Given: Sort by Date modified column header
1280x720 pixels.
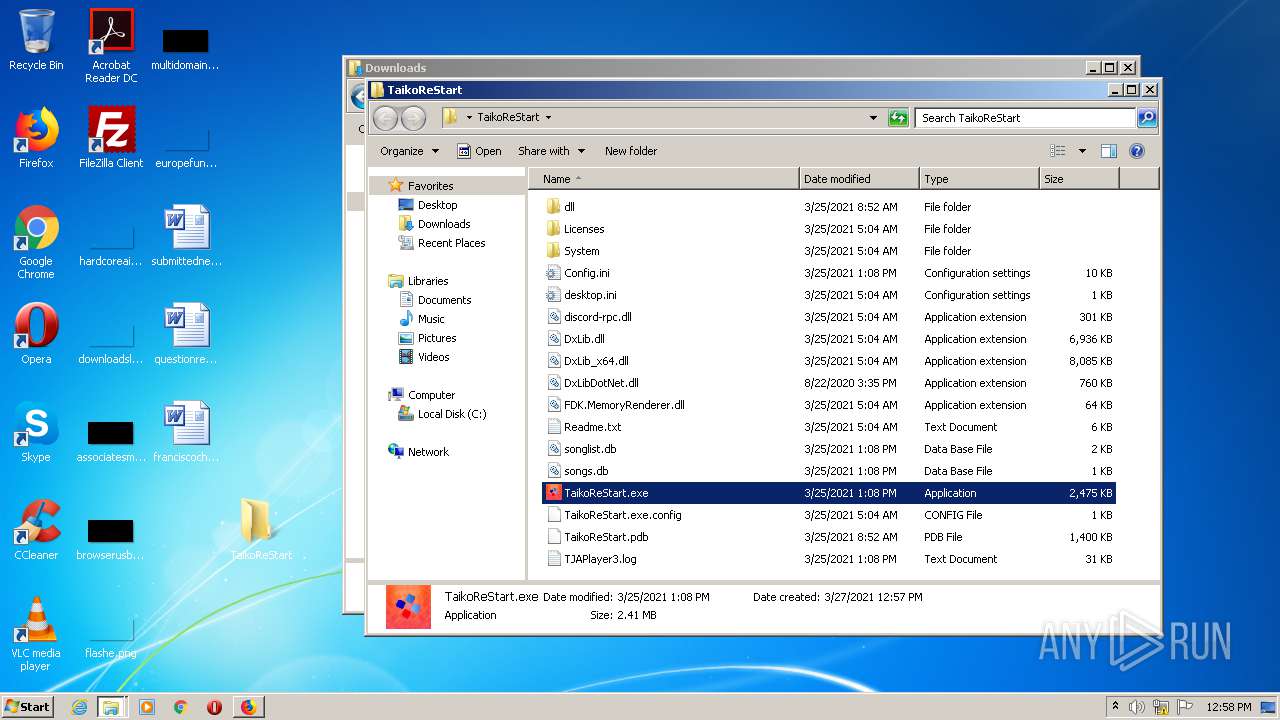Looking at the screenshot, I should [x=859, y=179].
